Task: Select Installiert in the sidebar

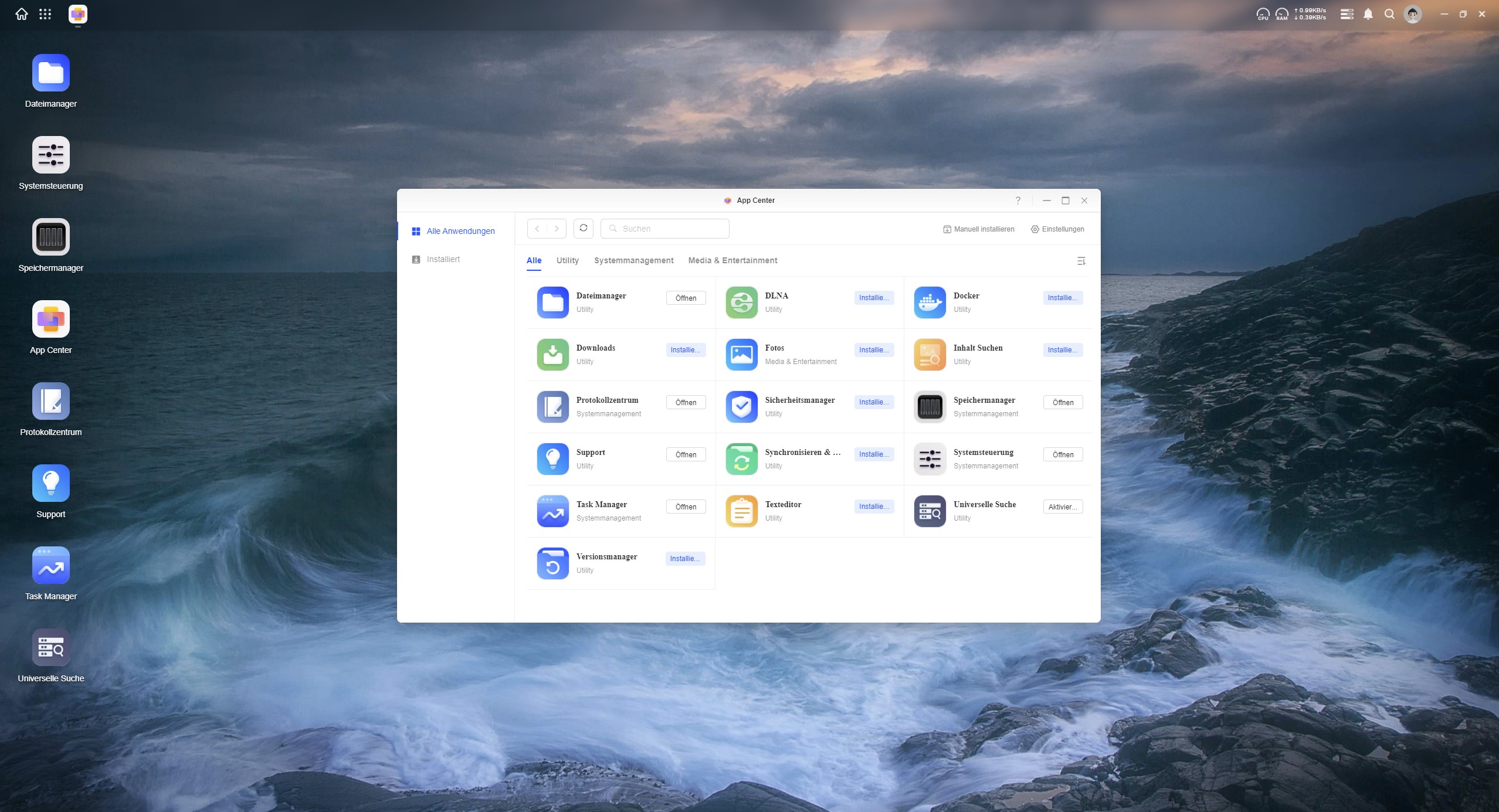Action: [443, 259]
